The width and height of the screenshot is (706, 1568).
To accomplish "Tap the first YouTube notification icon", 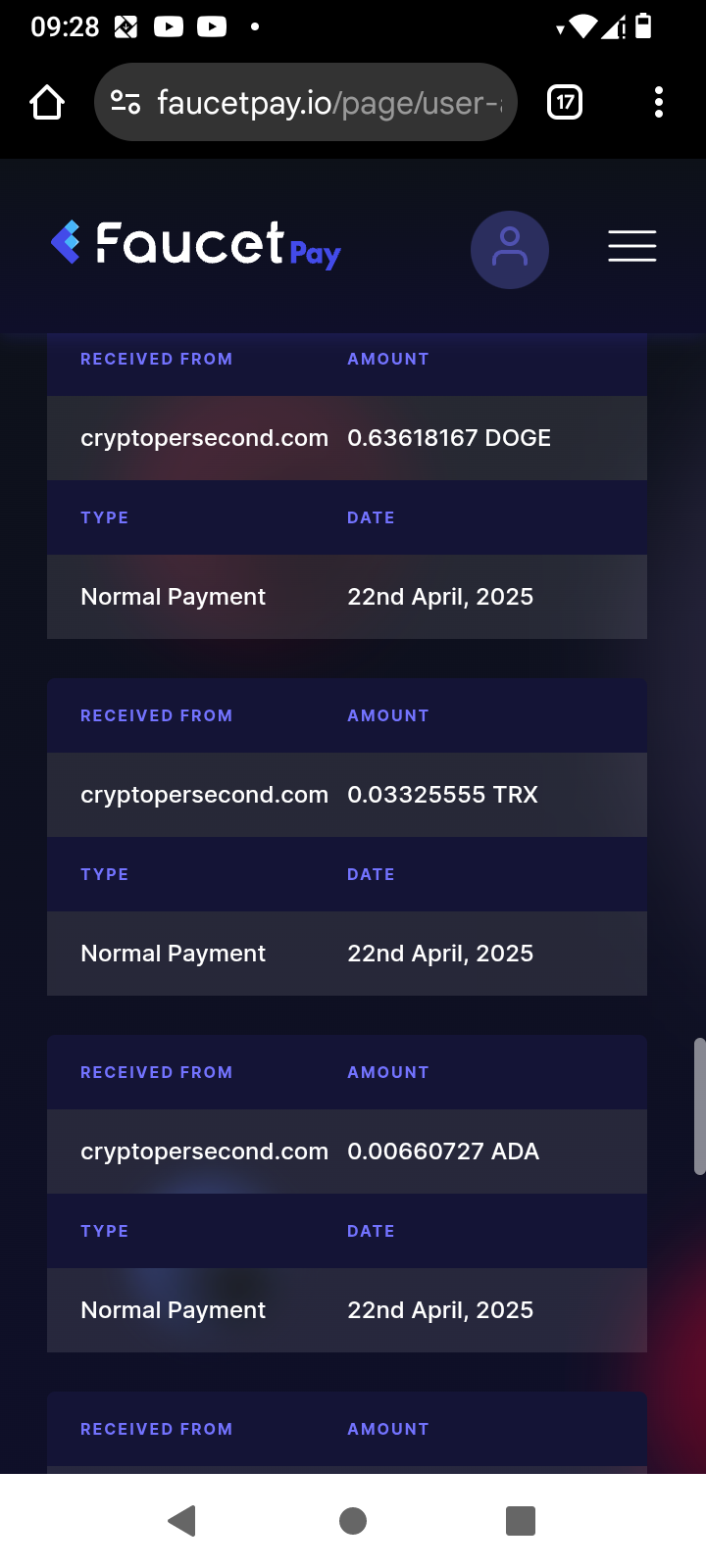I will pos(169,26).
